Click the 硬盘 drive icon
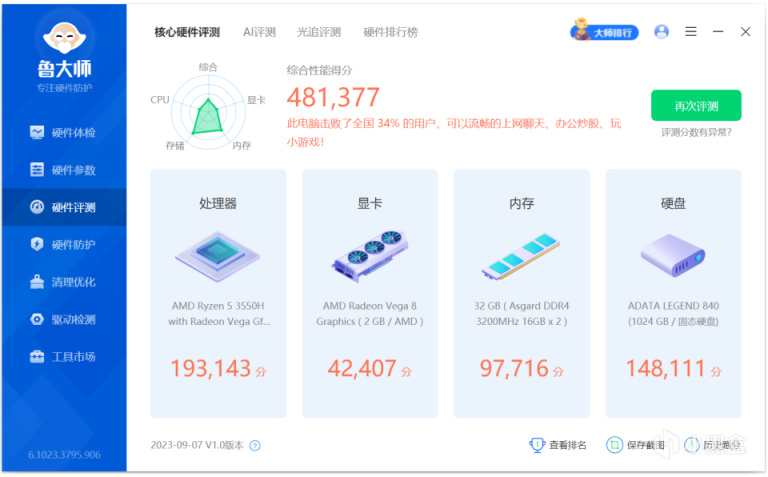Image resolution: width=768 pixels, height=477 pixels. (673, 255)
